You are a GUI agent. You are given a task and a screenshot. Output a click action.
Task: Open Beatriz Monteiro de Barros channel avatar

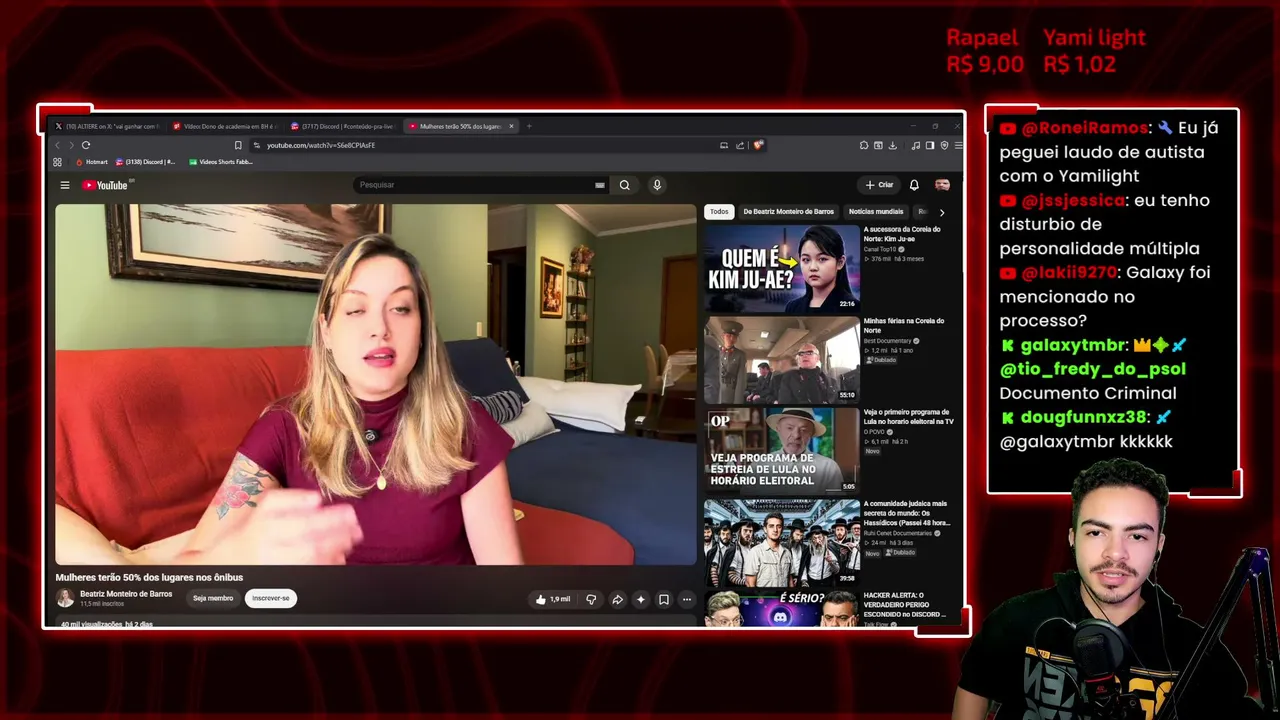(65, 598)
